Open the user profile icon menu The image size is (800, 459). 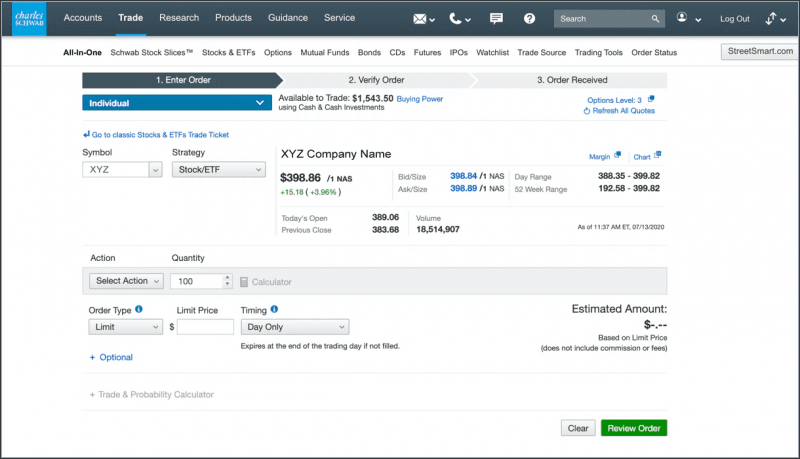click(x=688, y=18)
